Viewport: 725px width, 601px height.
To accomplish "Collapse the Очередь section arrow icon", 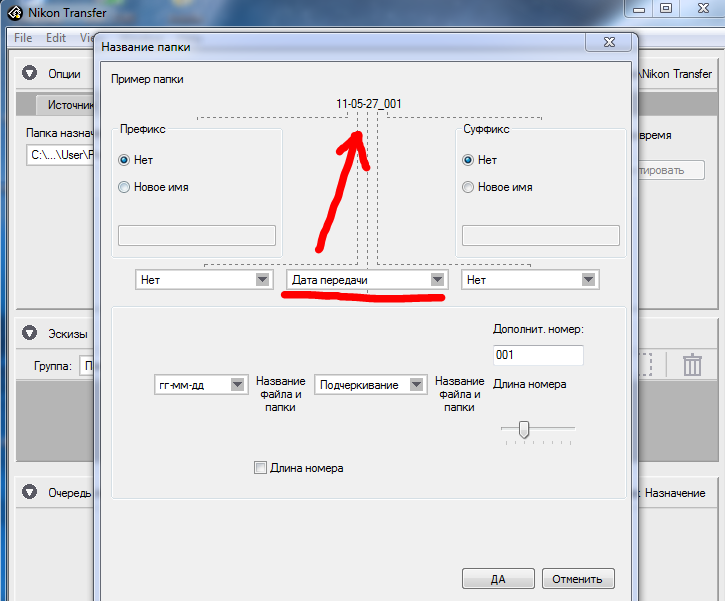I will coord(30,492).
